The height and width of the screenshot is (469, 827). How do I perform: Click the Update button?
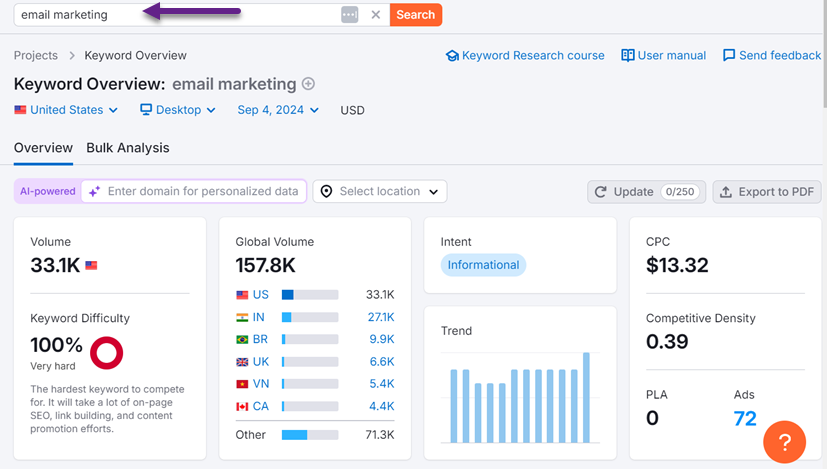646,192
